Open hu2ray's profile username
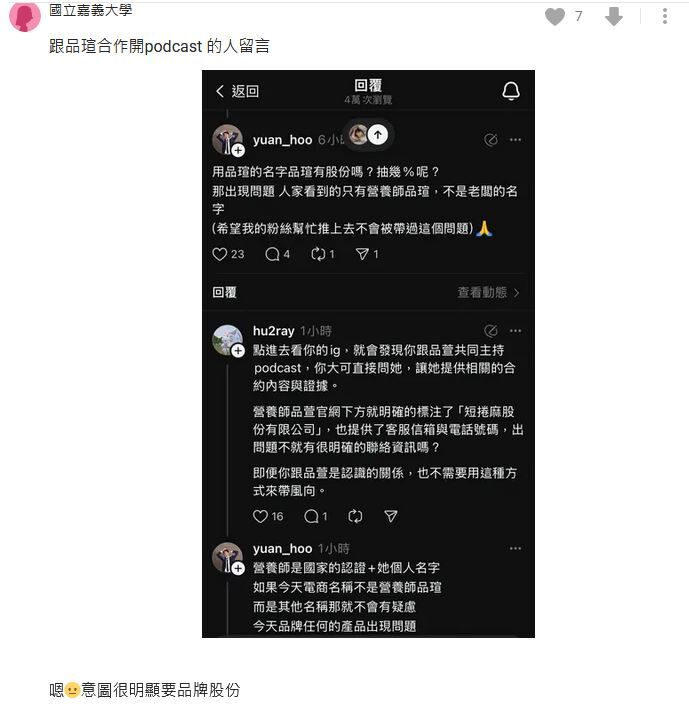The width and height of the screenshot is (689, 717). 273,331
